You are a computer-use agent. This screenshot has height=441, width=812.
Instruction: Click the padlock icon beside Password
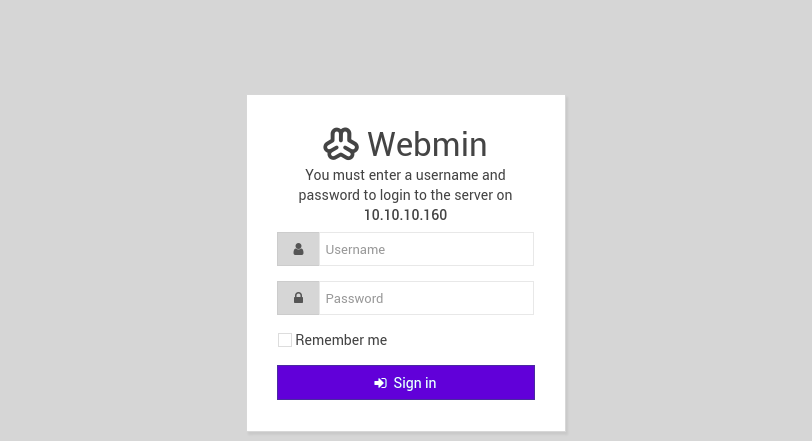pyautogui.click(x=298, y=298)
